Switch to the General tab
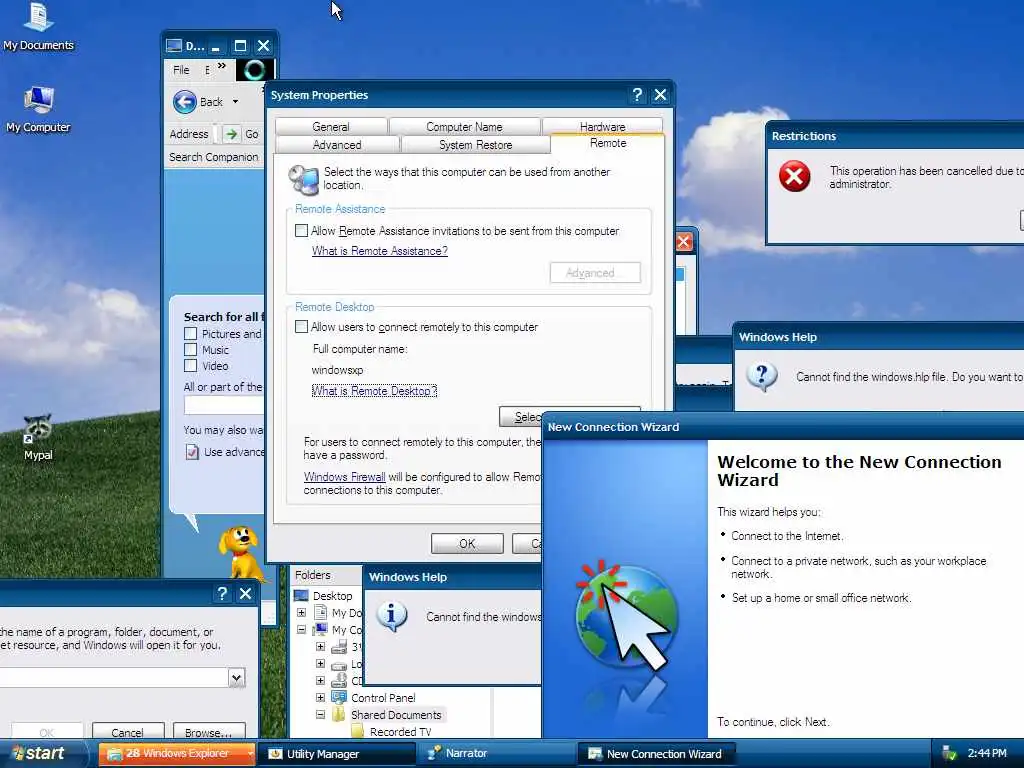The image size is (1024, 768). point(331,127)
